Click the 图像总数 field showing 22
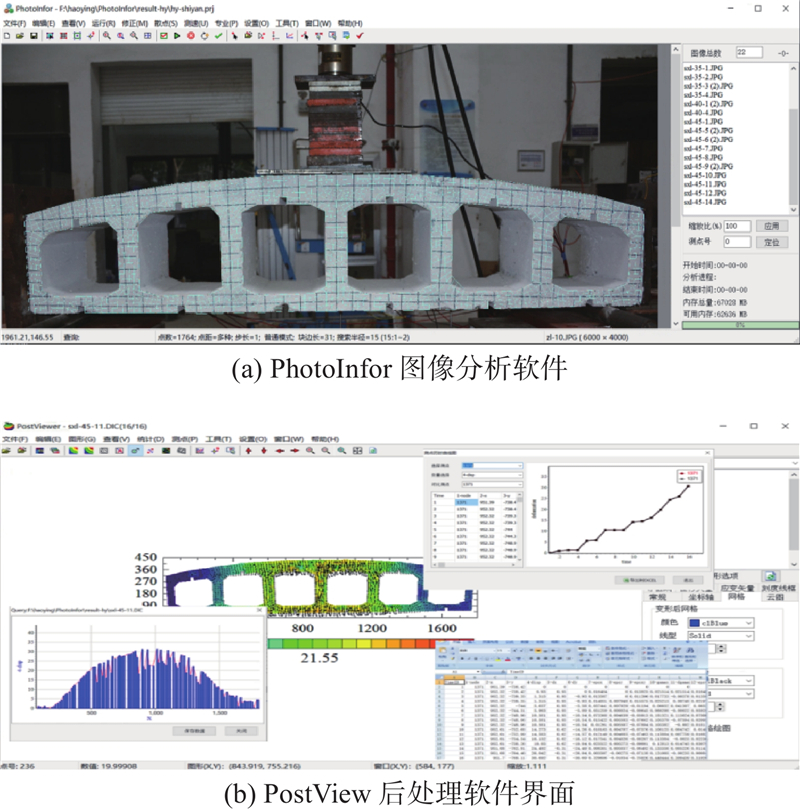Screen dimensions: 800x811 tap(749, 52)
